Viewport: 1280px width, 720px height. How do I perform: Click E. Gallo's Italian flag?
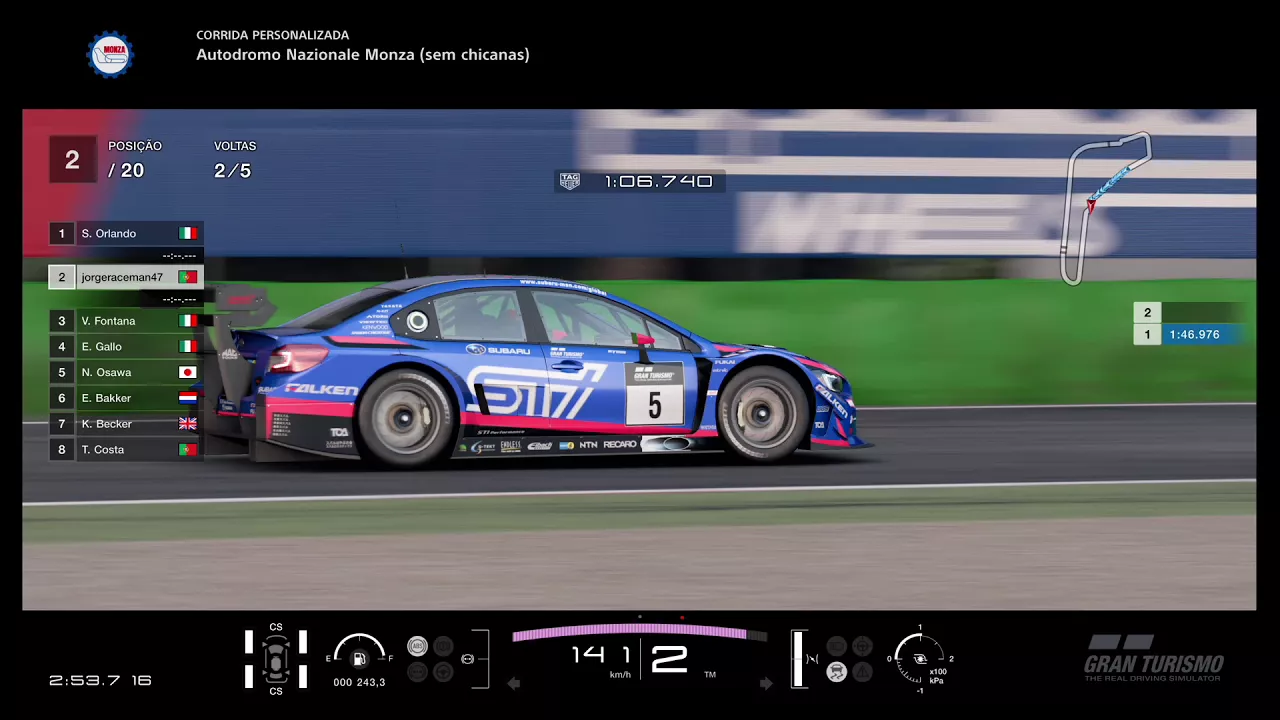pos(188,346)
